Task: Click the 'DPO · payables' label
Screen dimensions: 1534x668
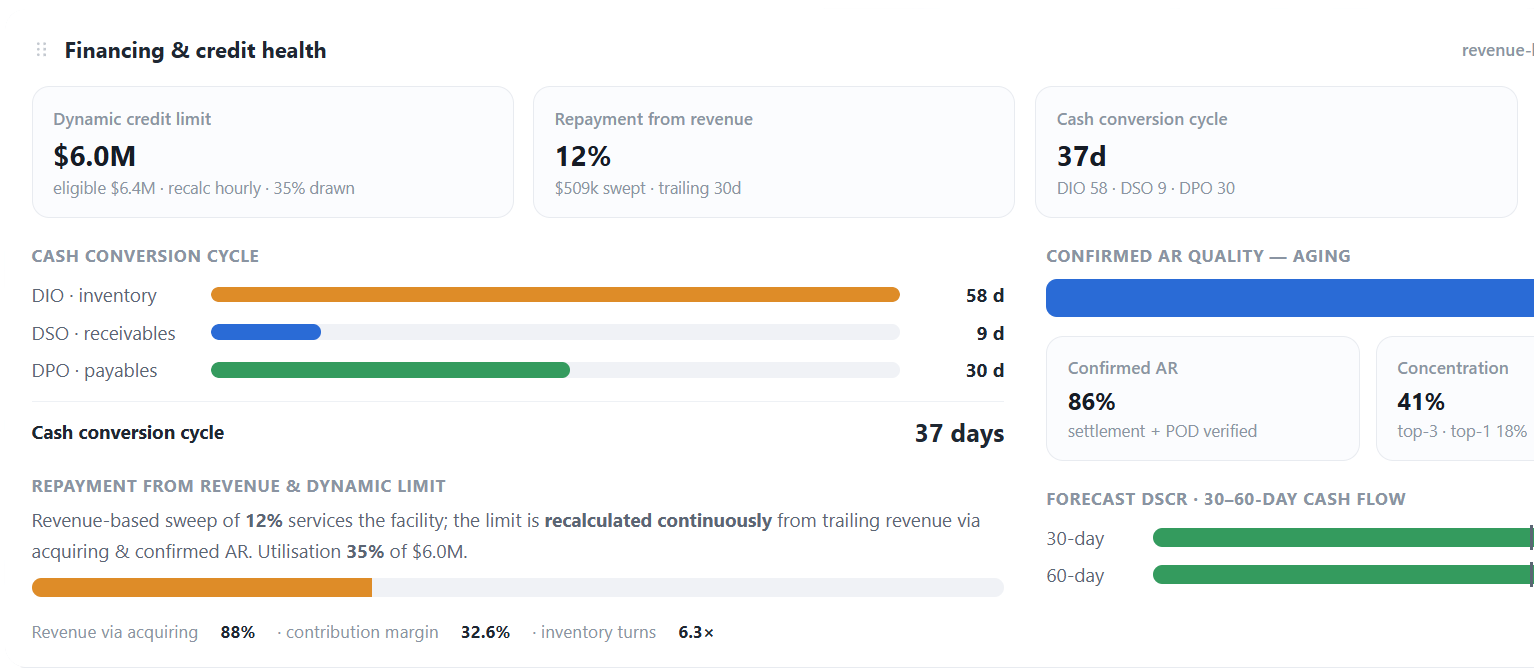Action: coord(95,371)
